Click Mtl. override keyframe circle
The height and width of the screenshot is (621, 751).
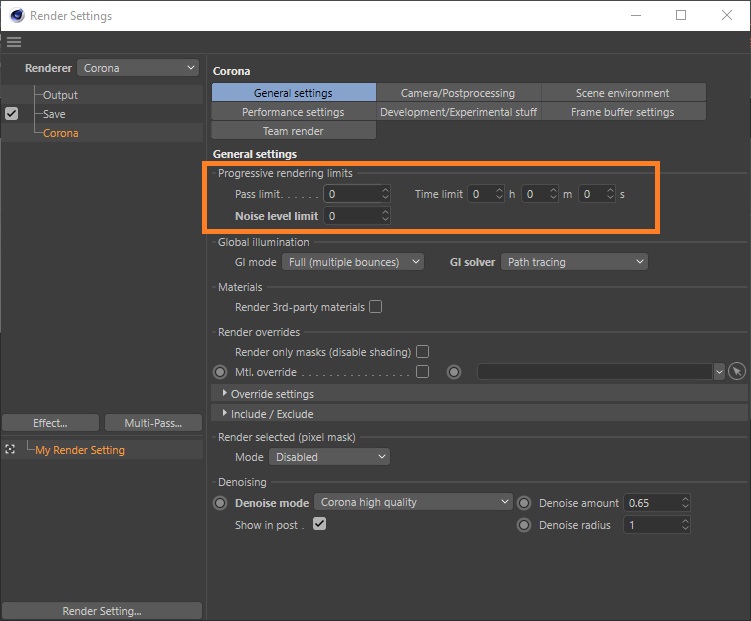pos(220,371)
